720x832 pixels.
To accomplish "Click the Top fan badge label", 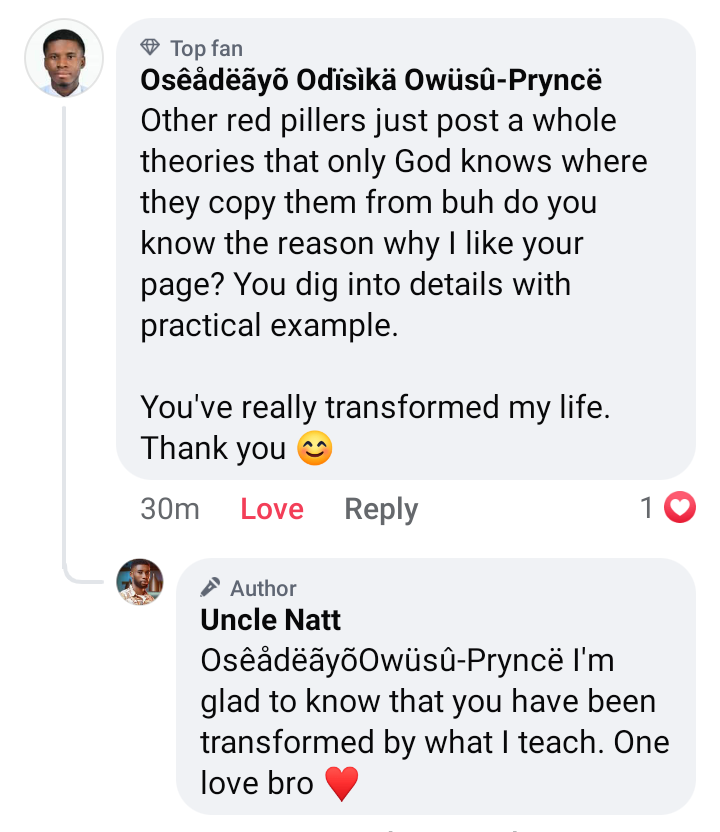I will point(206,48).
